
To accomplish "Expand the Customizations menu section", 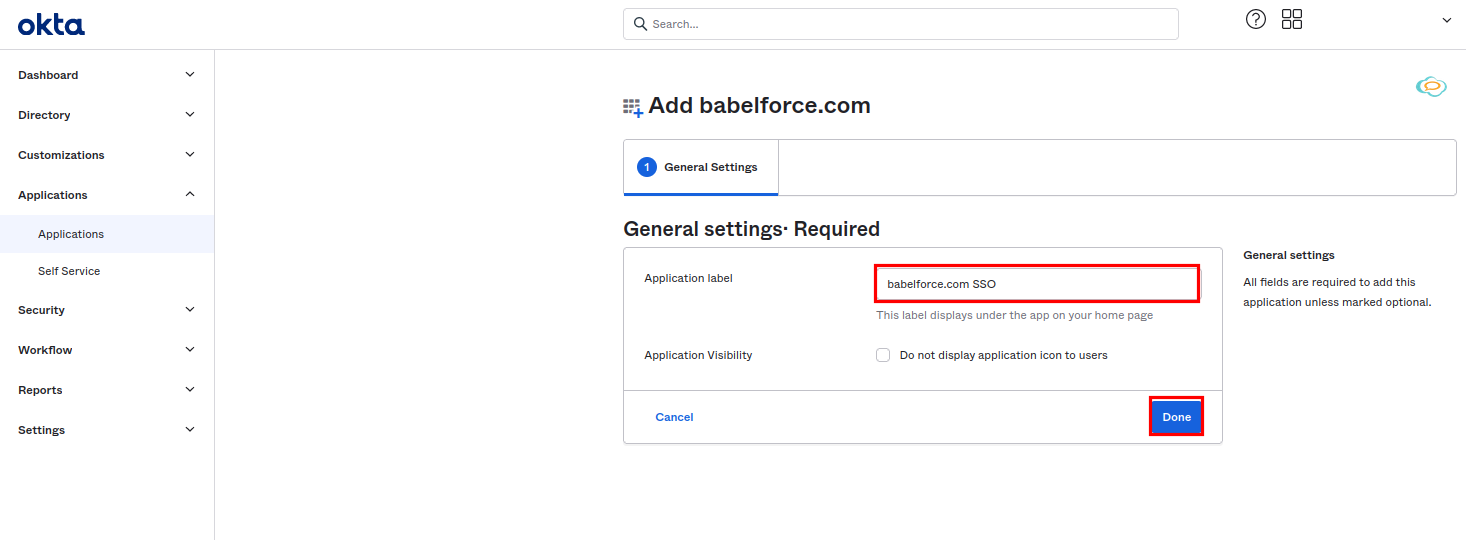I will pos(107,155).
